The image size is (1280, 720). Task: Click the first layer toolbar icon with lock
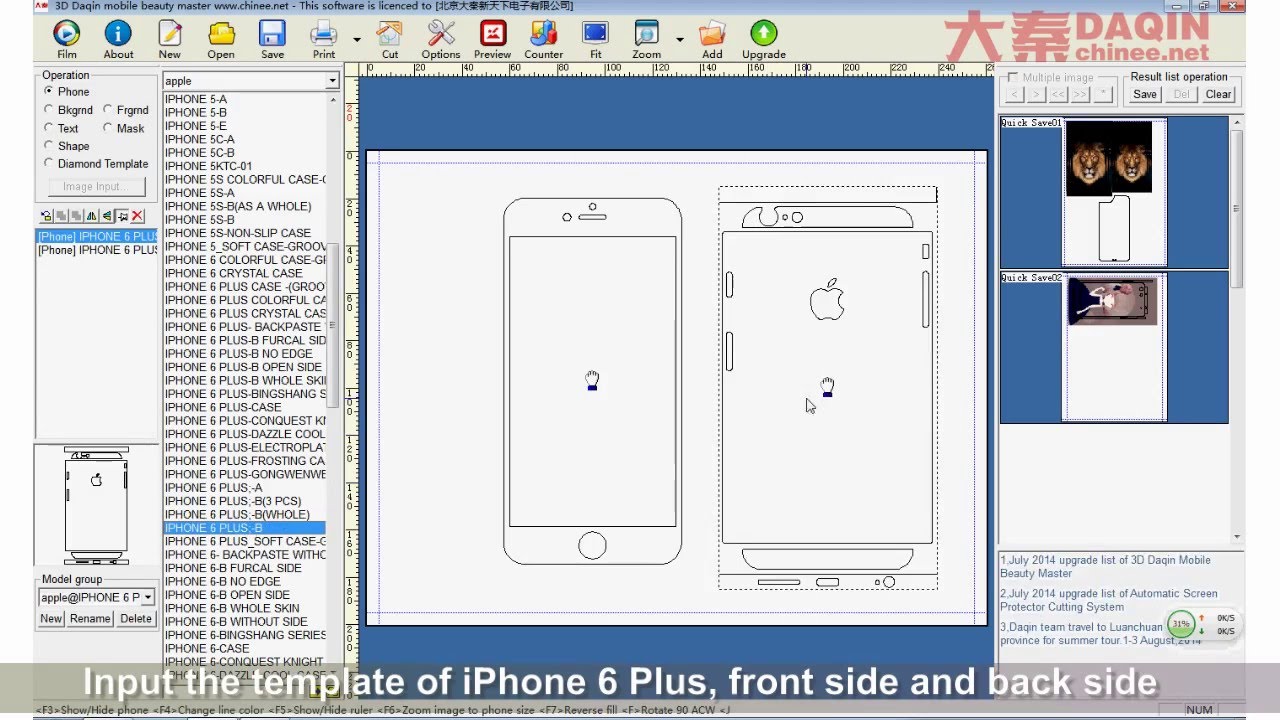[46, 216]
